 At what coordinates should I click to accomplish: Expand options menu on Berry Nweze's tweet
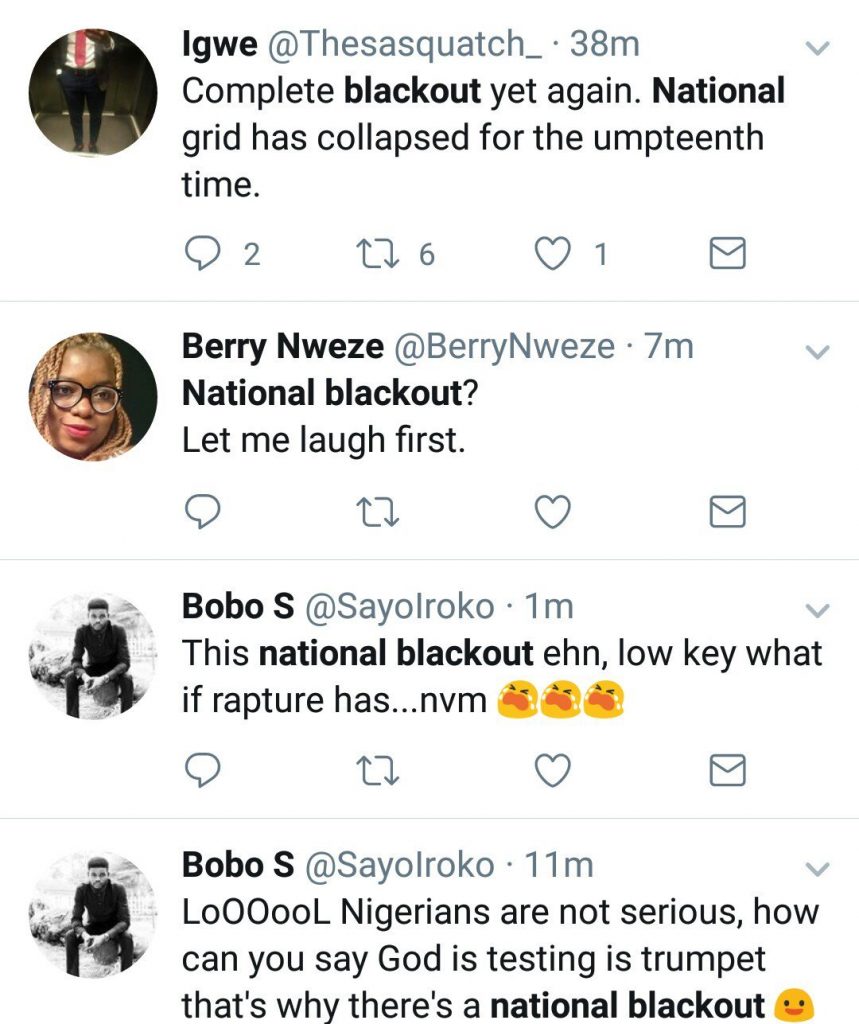(818, 351)
